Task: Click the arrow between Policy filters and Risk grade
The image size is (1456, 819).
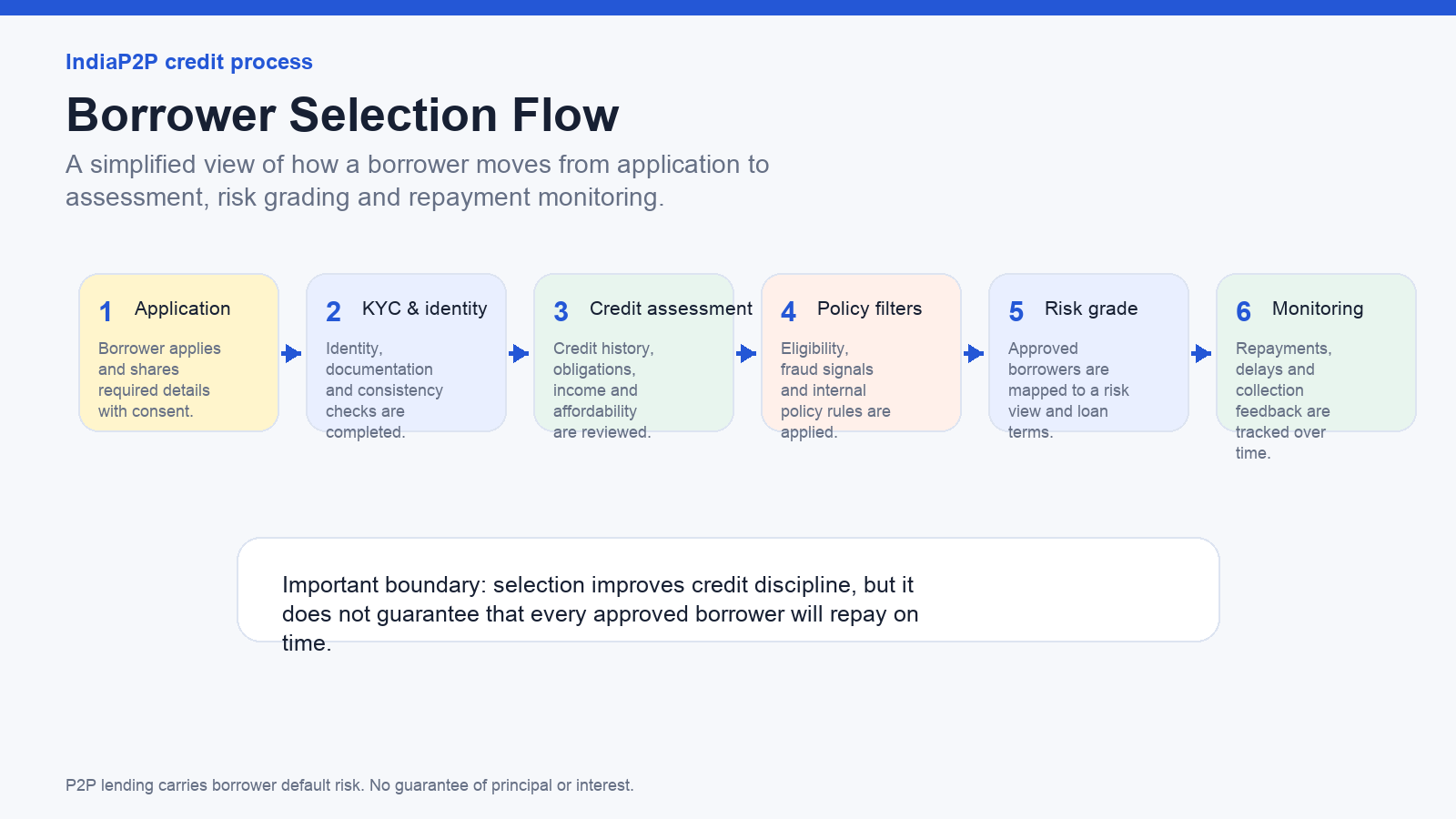Action: point(974,353)
